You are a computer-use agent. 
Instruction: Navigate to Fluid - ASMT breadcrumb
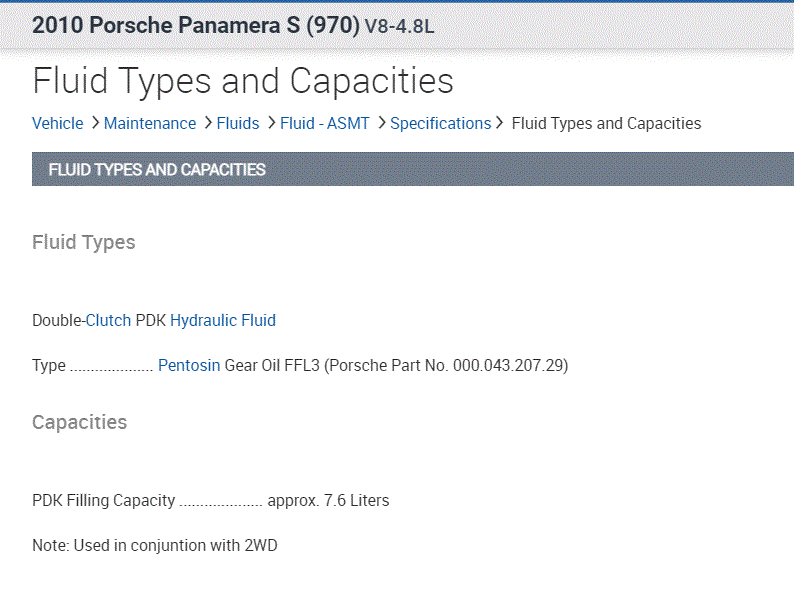pyautogui.click(x=324, y=124)
